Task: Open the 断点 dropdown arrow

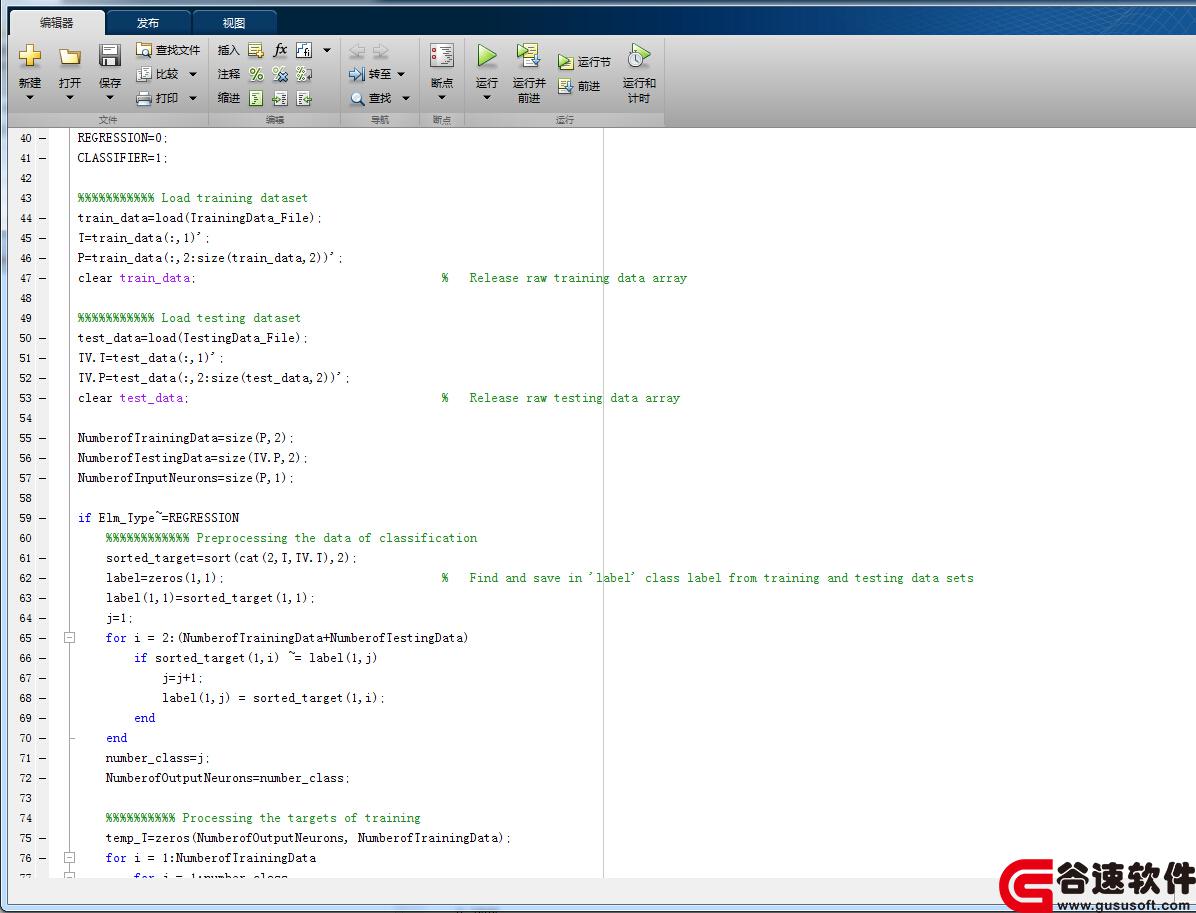Action: [442, 98]
